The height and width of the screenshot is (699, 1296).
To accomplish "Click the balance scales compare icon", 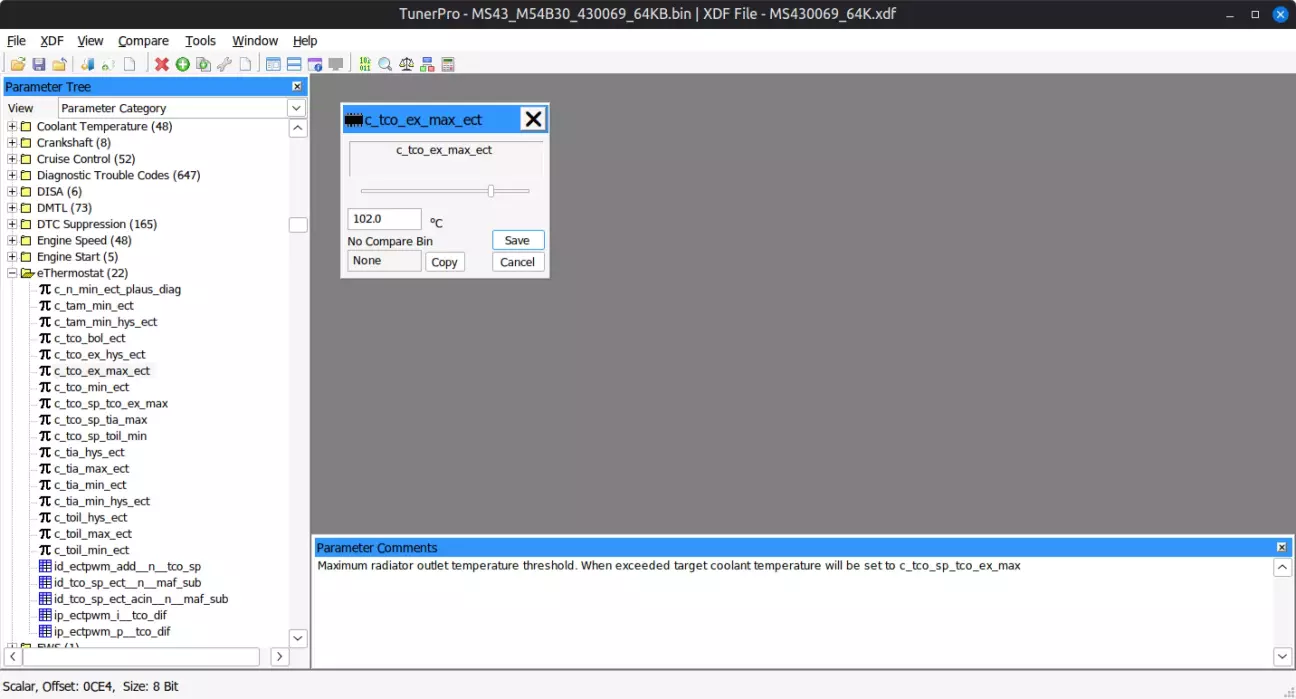I will (406, 65).
